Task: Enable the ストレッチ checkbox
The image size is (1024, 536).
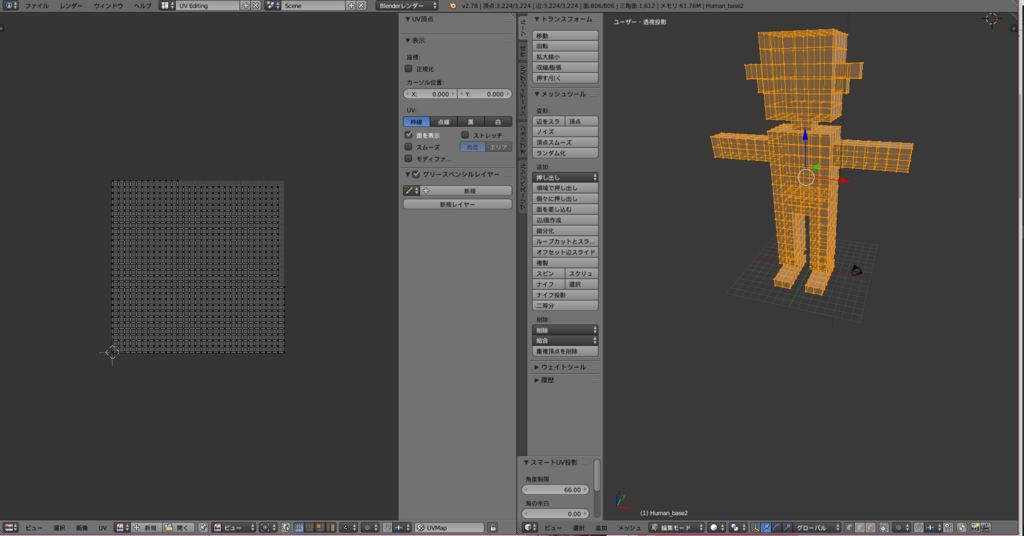Action: pyautogui.click(x=465, y=135)
